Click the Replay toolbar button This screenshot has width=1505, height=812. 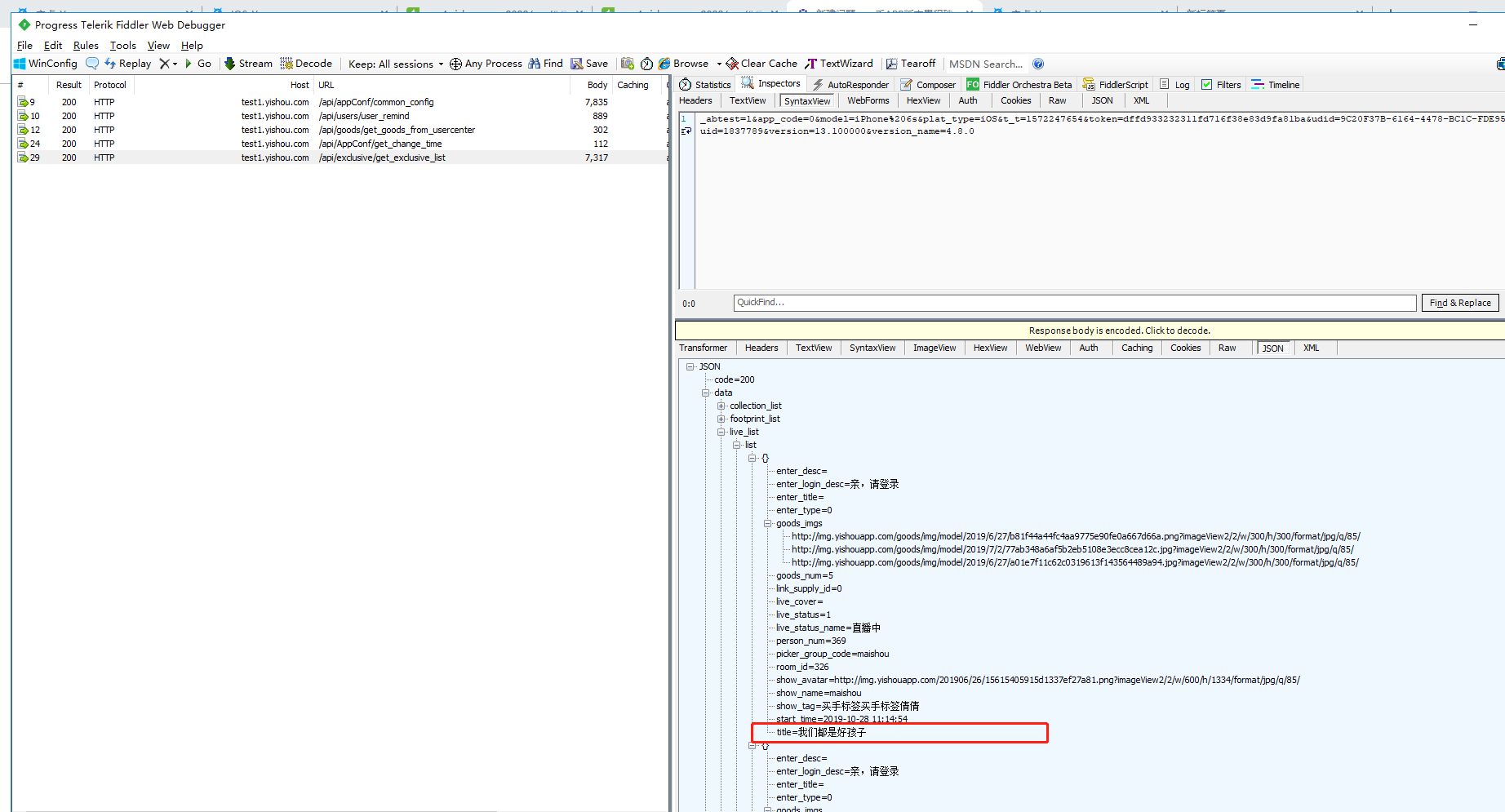point(128,64)
